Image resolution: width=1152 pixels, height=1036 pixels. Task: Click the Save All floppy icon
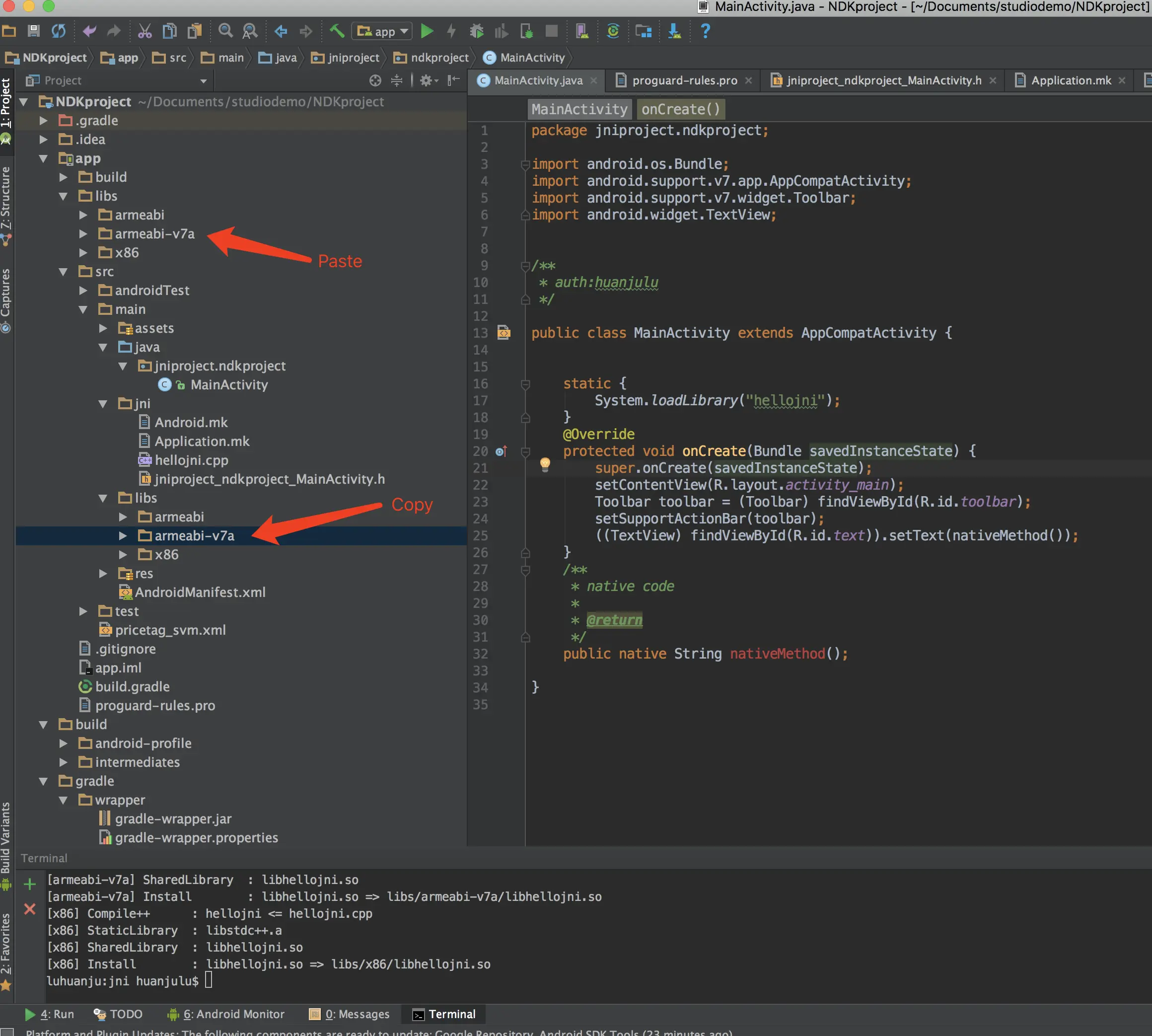click(34, 31)
